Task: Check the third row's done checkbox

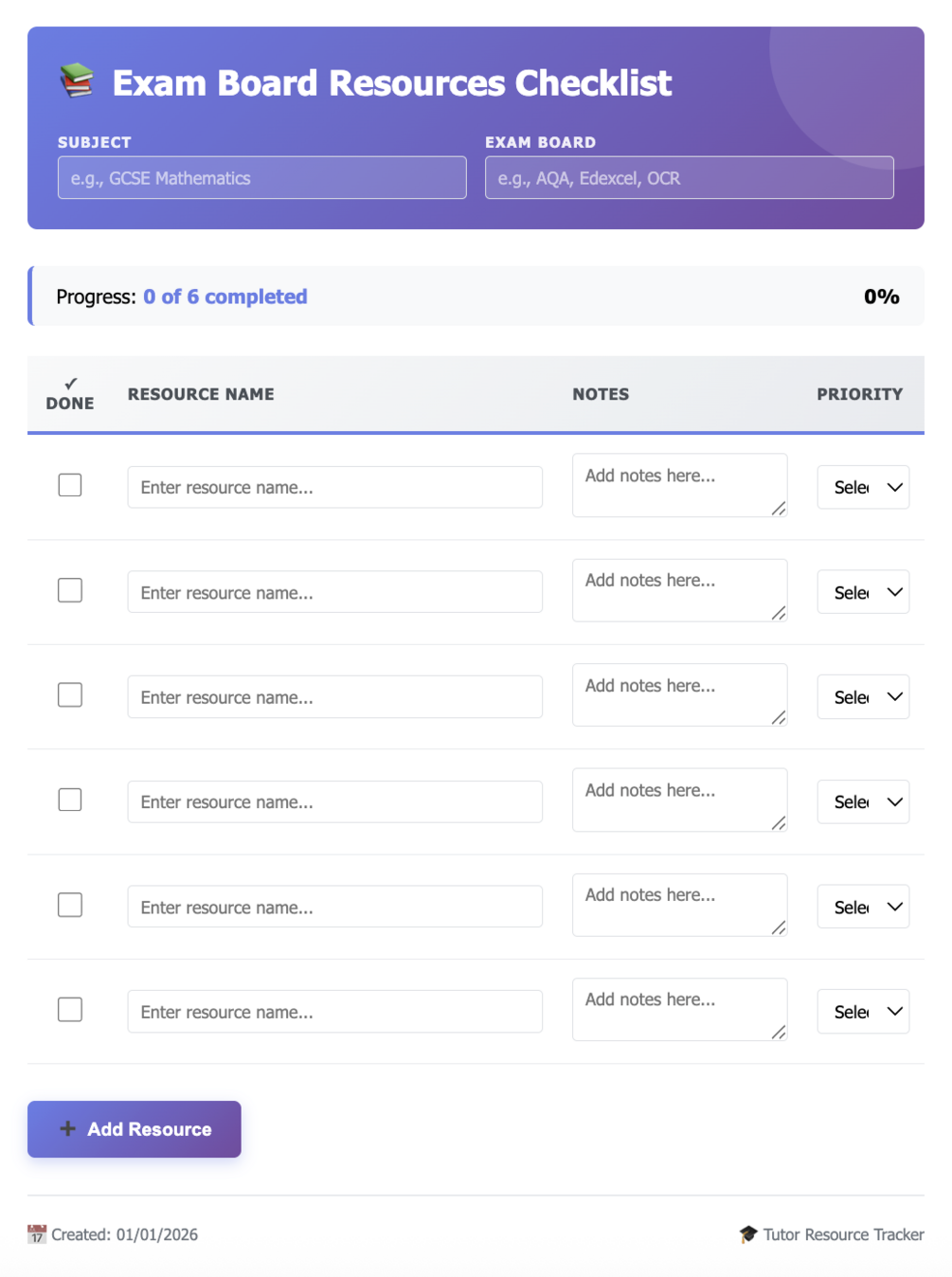Action: [x=70, y=694]
